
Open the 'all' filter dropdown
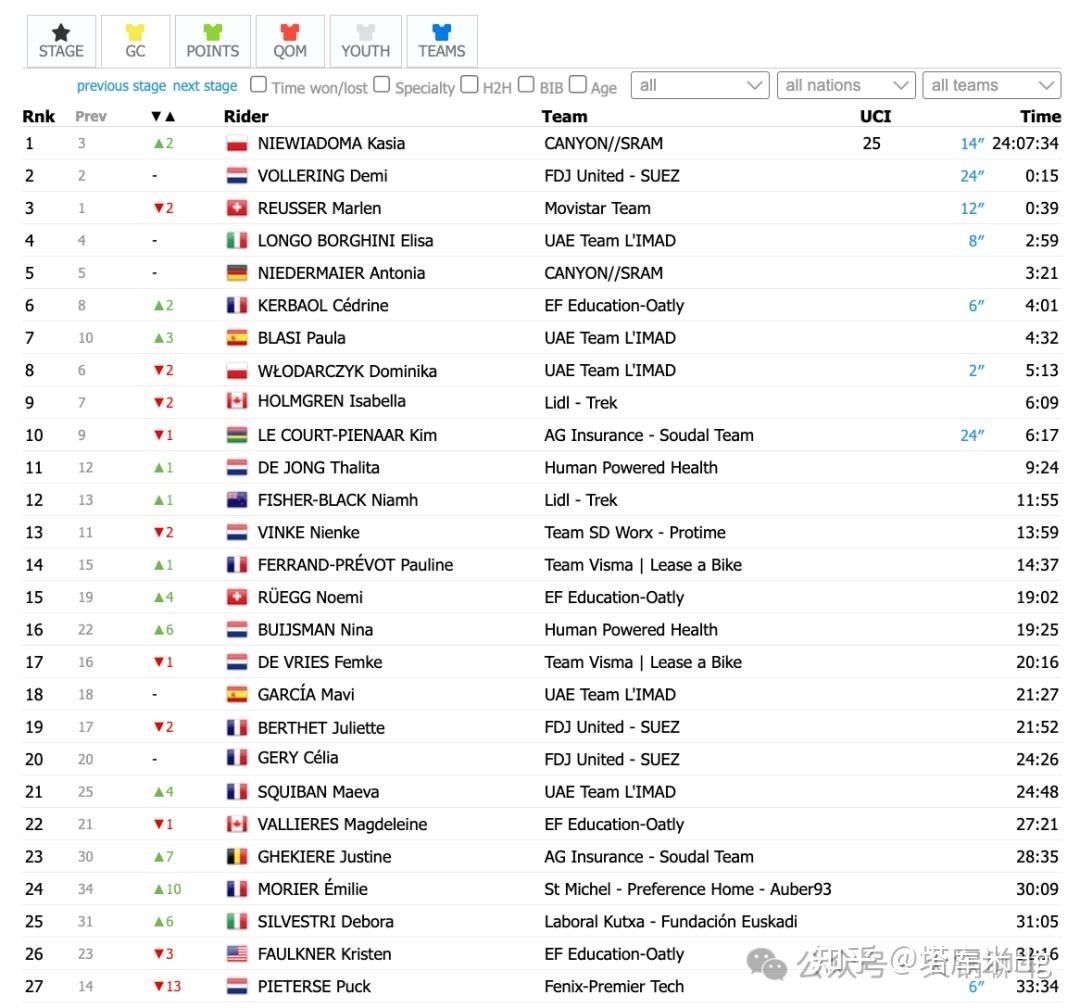point(700,85)
